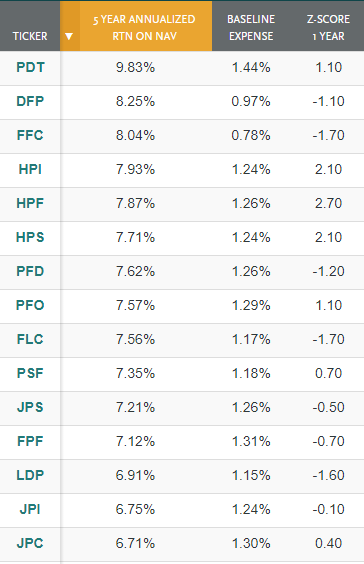Open the LDP fund link
This screenshot has width=364, height=564.
click(x=30, y=475)
